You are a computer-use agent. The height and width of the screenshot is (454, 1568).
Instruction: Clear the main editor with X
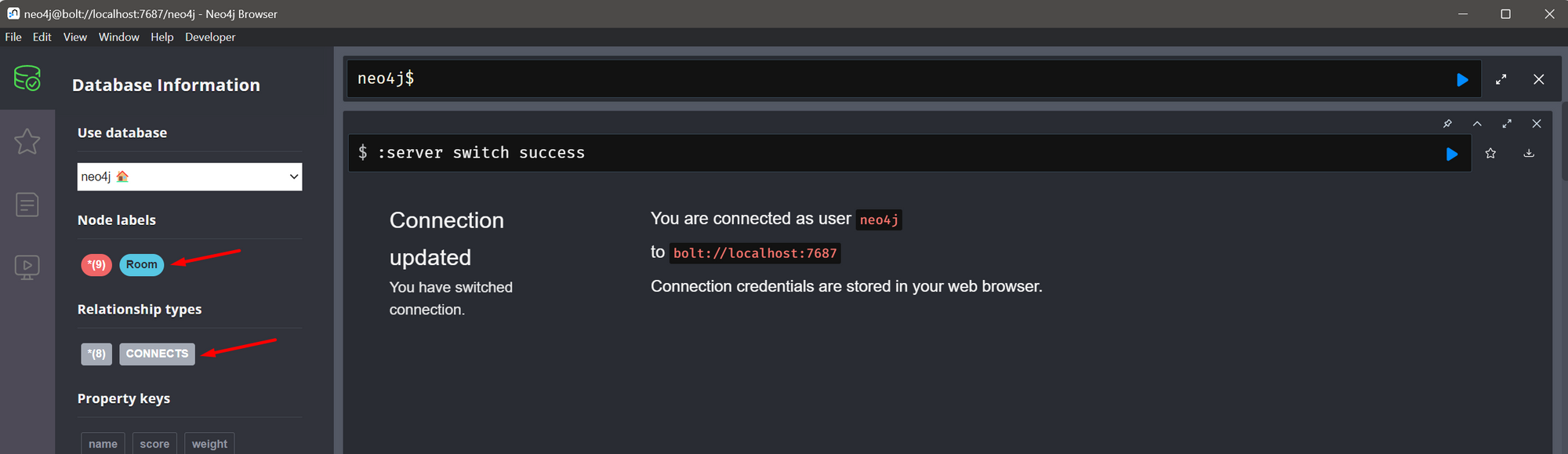pyautogui.click(x=1539, y=80)
